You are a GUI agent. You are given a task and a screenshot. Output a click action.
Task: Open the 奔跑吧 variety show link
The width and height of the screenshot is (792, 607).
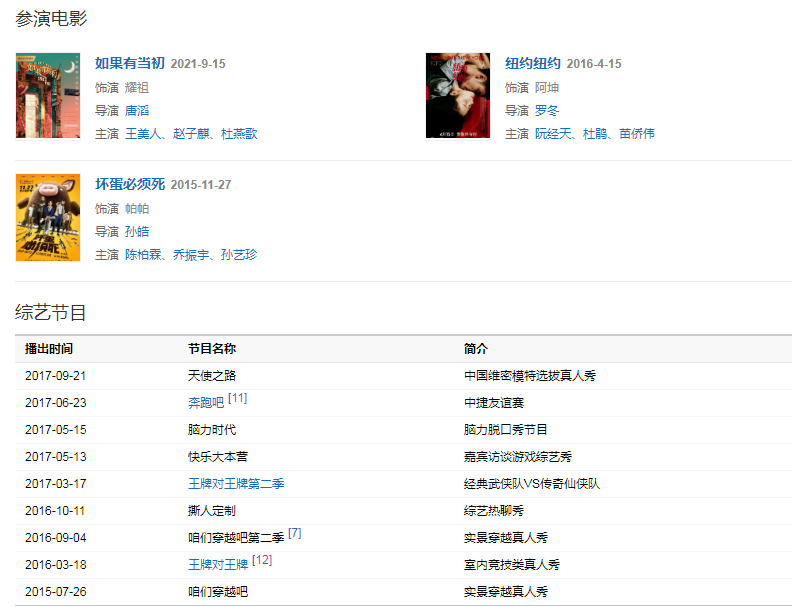tap(206, 403)
